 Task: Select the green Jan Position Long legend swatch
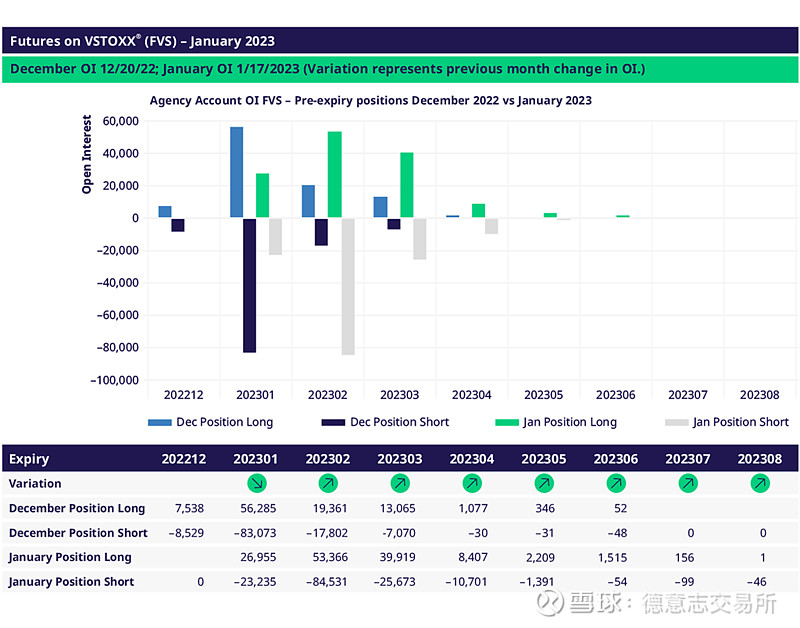pos(507,422)
